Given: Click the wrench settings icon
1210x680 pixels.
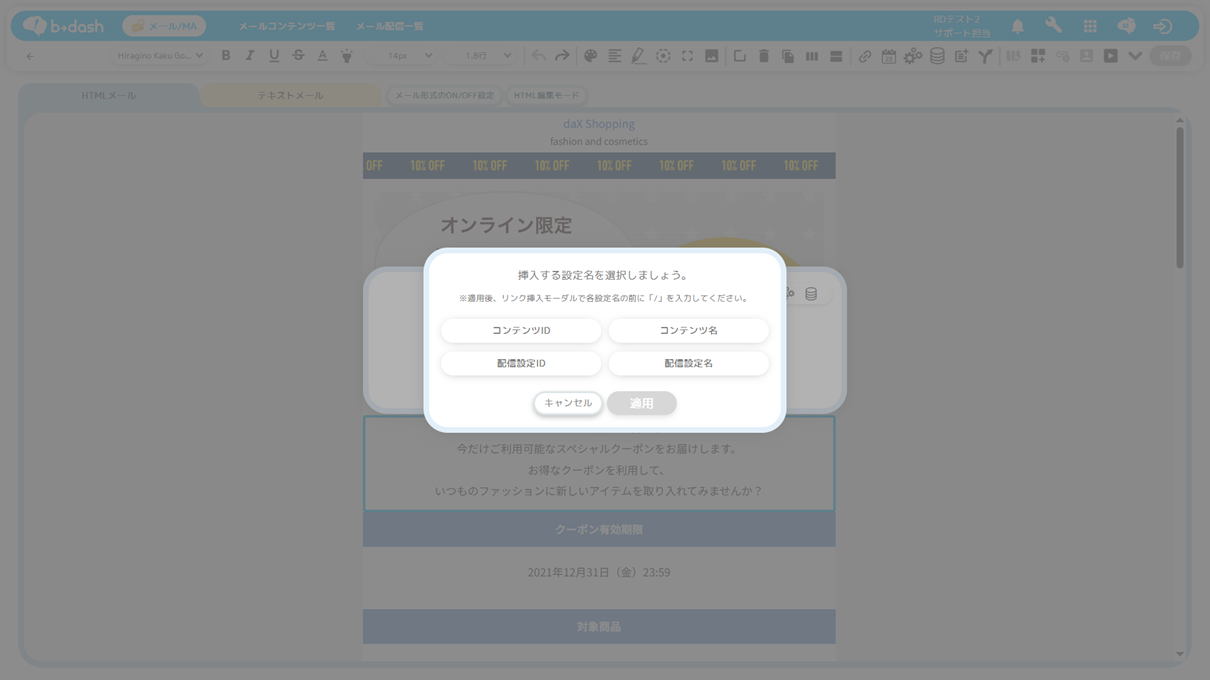Looking at the screenshot, I should tap(1053, 26).
